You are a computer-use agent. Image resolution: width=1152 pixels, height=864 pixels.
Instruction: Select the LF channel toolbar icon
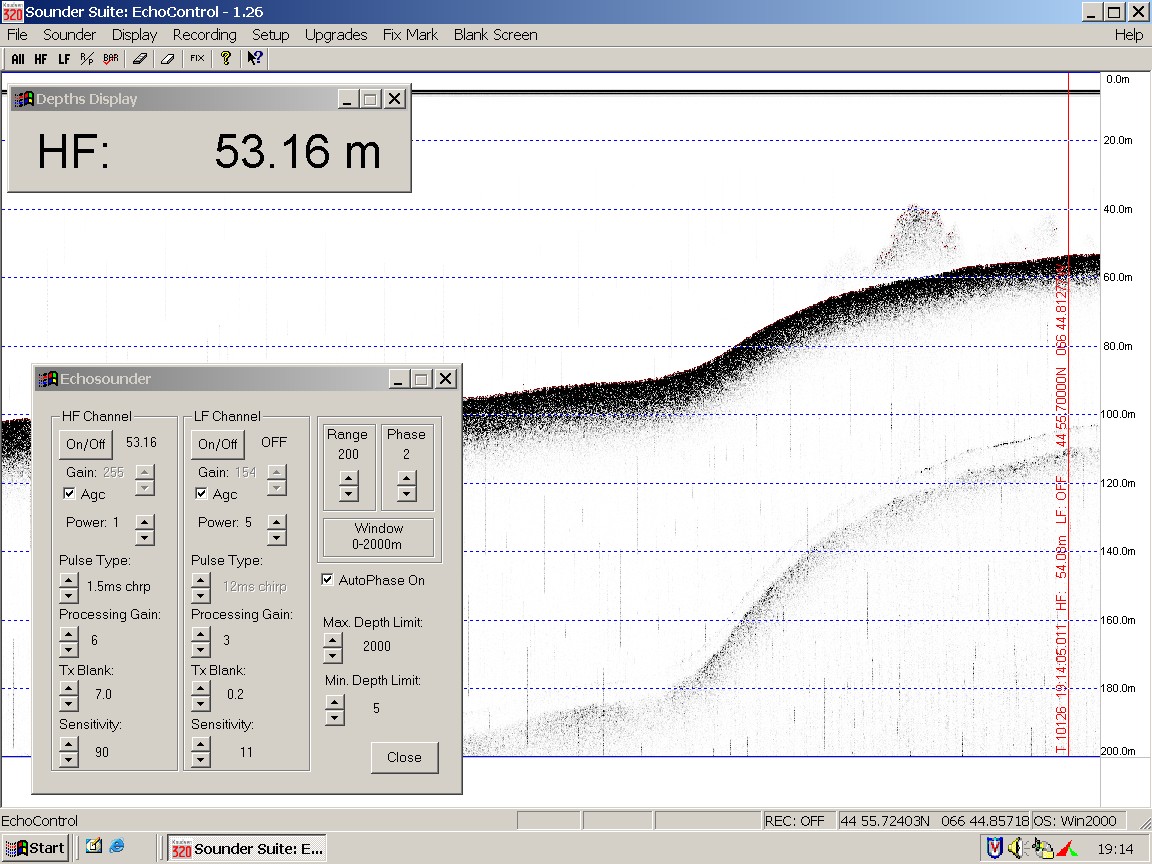(x=64, y=59)
